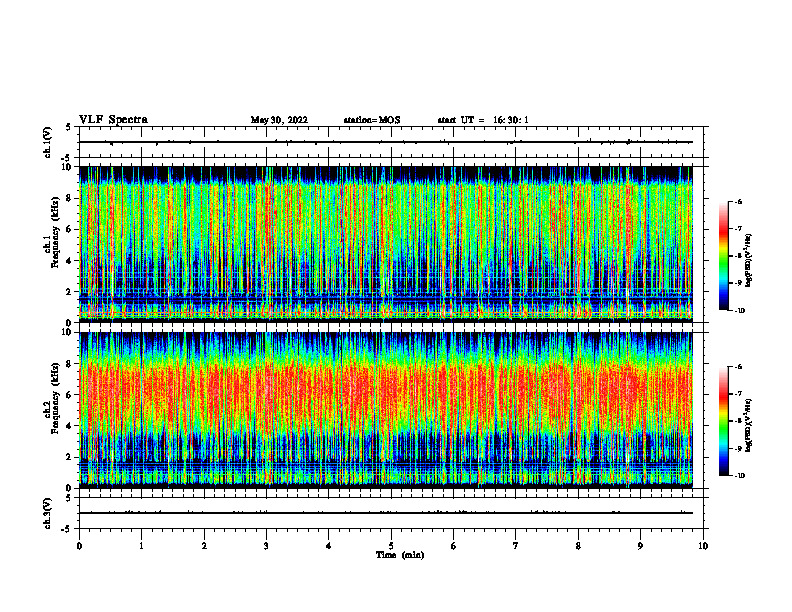Viewport: 792px width, 612px height.
Task: Click the "Time (min)" axis label
Action: click(400, 555)
